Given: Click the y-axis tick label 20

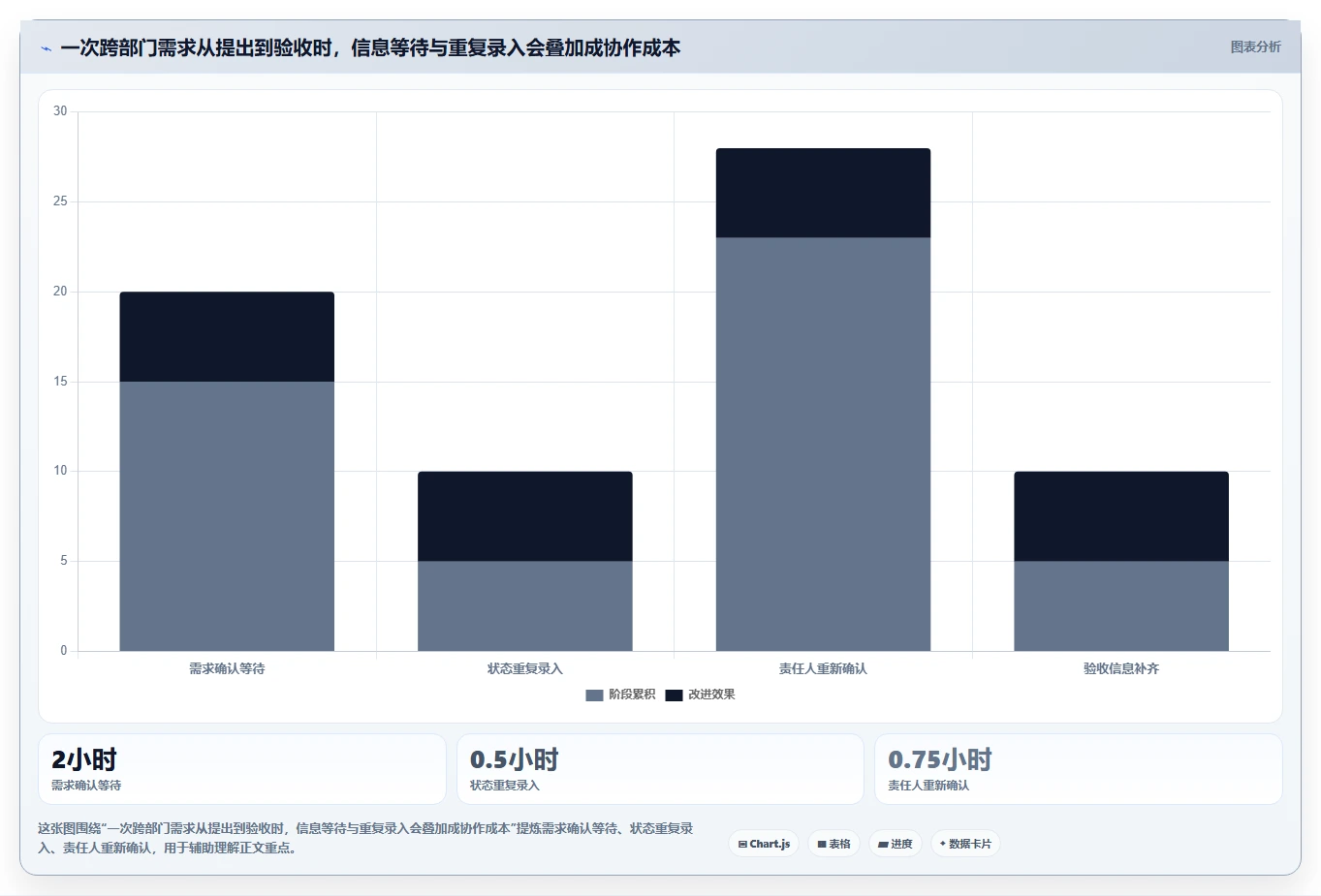Looking at the screenshot, I should coord(60,292).
